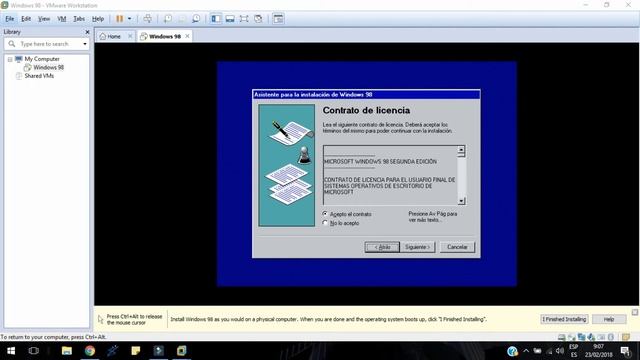
Task: Send Ctrl+Alt+Del to the virtual machine
Action: point(148,19)
